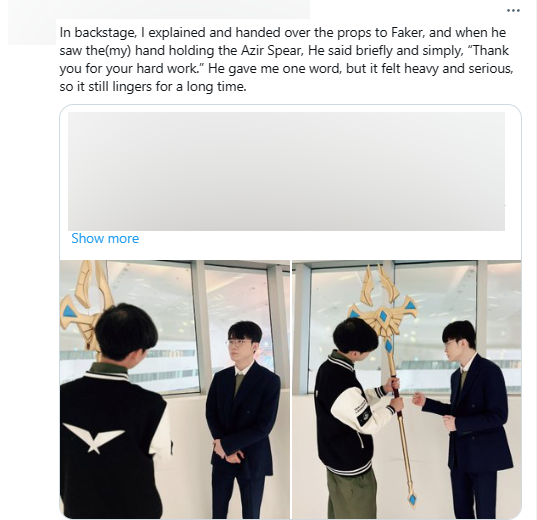Screen dimensions: 537x520
Task: Click the hands gripping the spear shaft
Action: pos(395,394)
